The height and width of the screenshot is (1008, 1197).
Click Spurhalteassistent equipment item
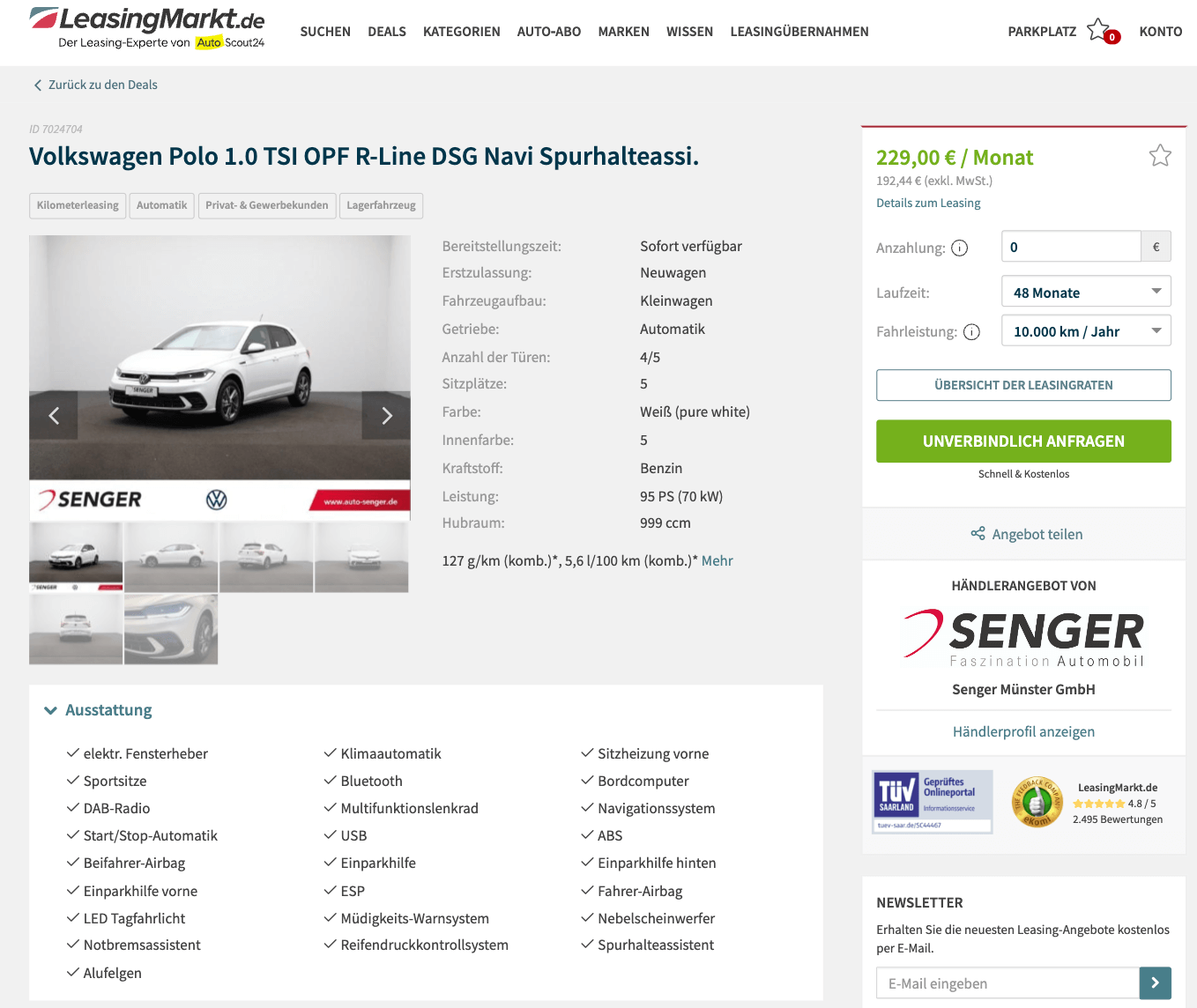[656, 945]
